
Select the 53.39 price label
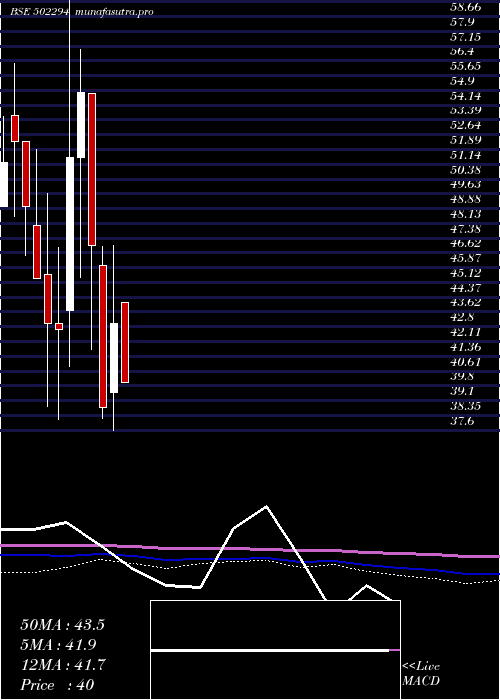465,110
